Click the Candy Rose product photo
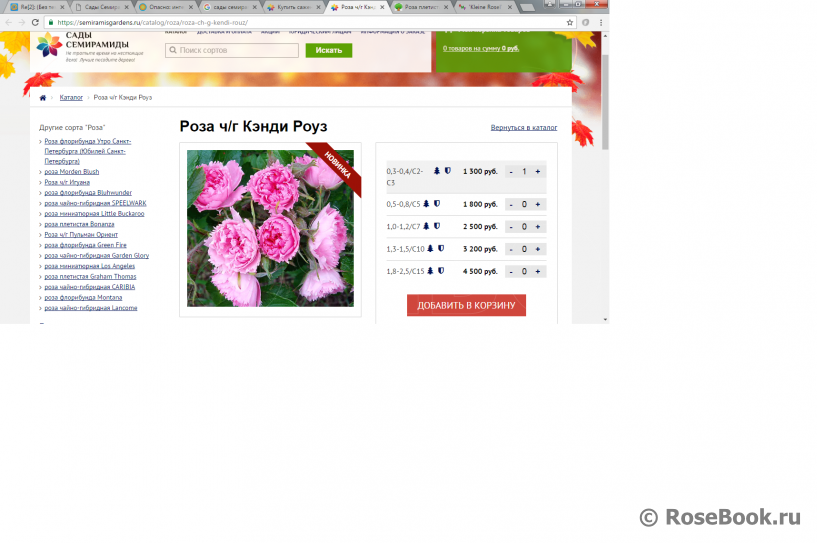This screenshot has width=817, height=543. coord(270,228)
